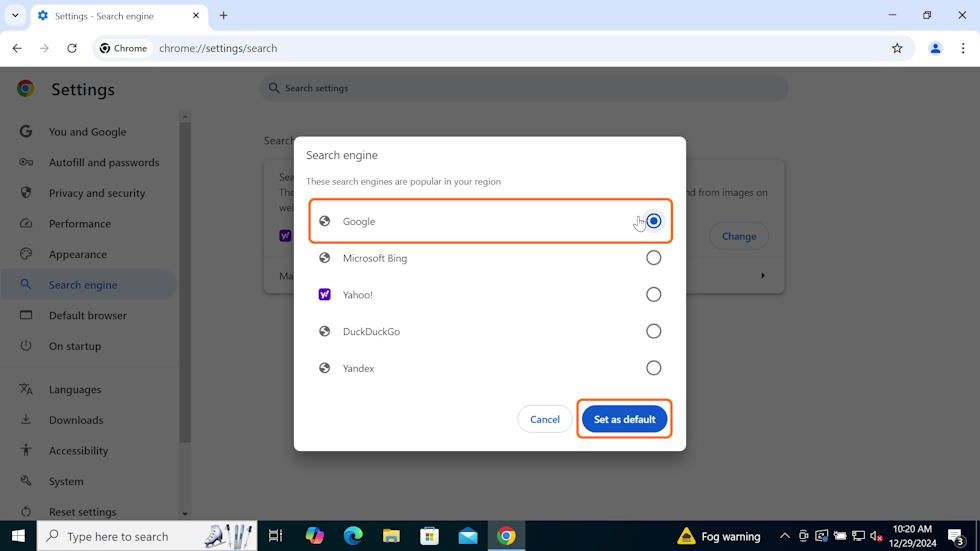Viewport: 980px width, 551px height.
Task: Open a new tab with plus icon
Action: click(x=223, y=16)
